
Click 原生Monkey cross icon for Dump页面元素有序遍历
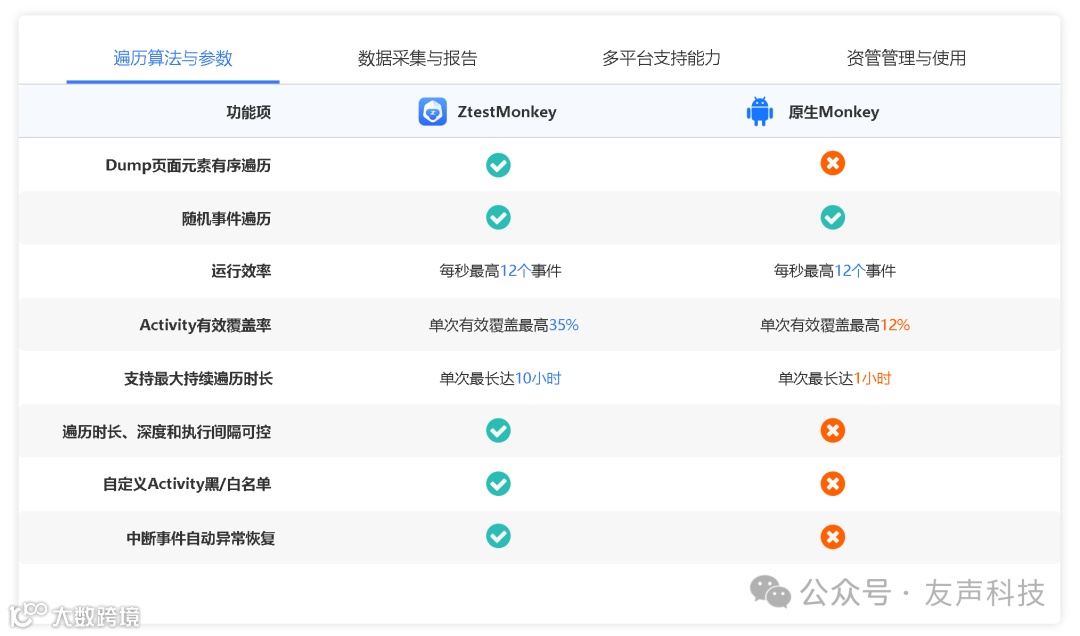pos(833,163)
